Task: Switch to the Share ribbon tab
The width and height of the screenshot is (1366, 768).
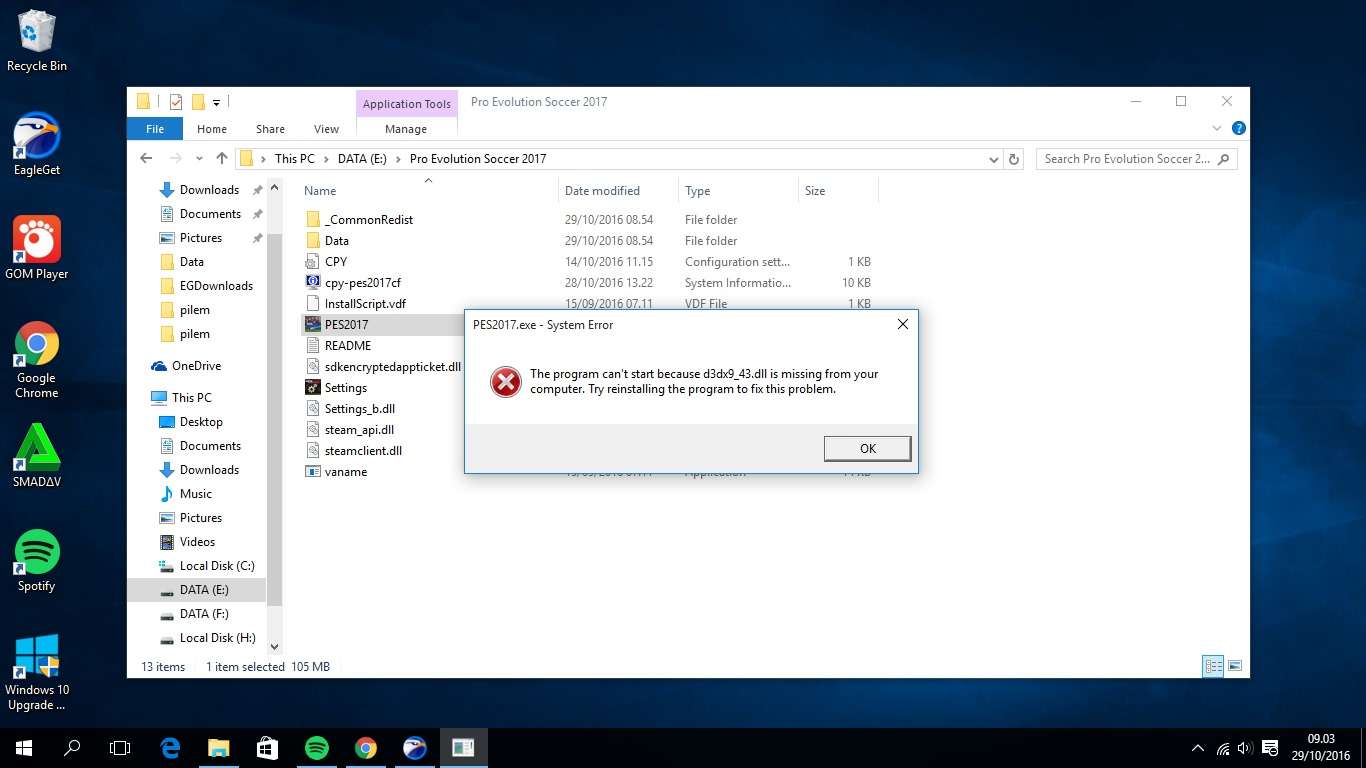Action: [x=270, y=129]
